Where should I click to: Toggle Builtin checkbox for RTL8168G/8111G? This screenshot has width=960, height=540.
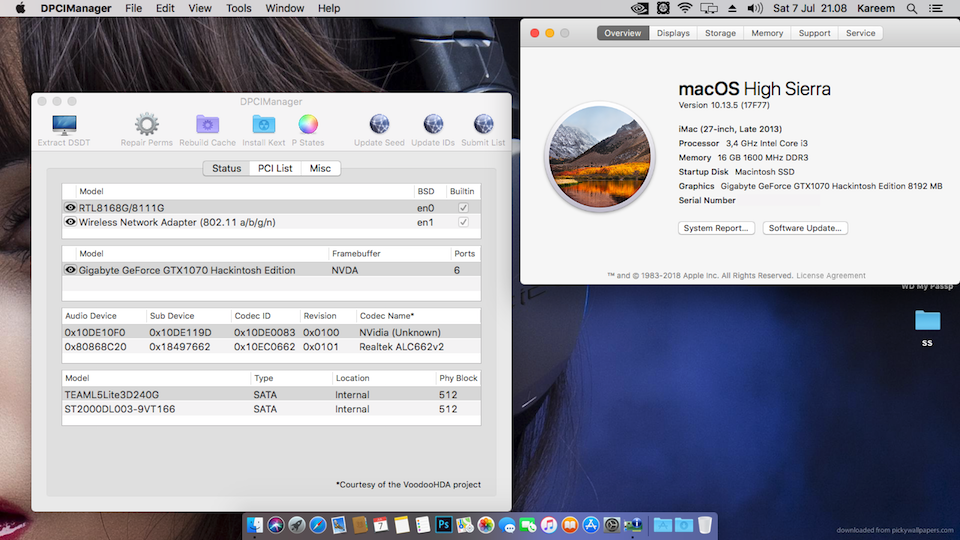(x=463, y=207)
